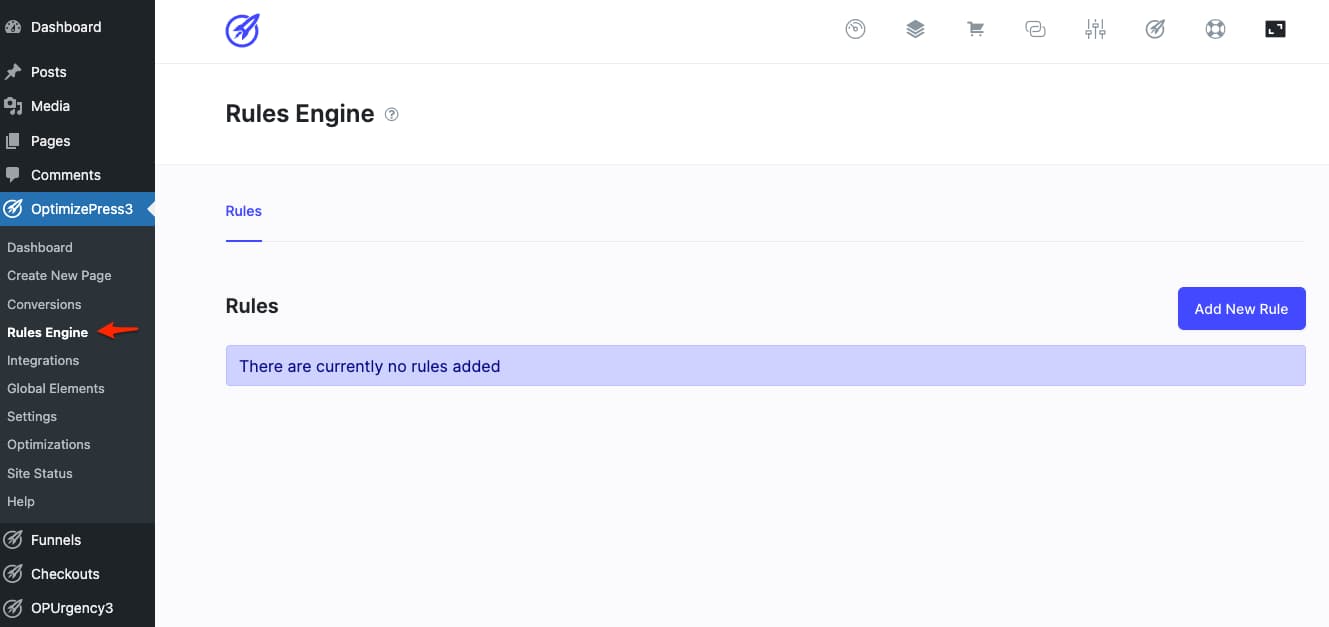This screenshot has height=627, width=1329.
Task: Open Rules Engine in the sidebar submenu
Action: click(47, 332)
